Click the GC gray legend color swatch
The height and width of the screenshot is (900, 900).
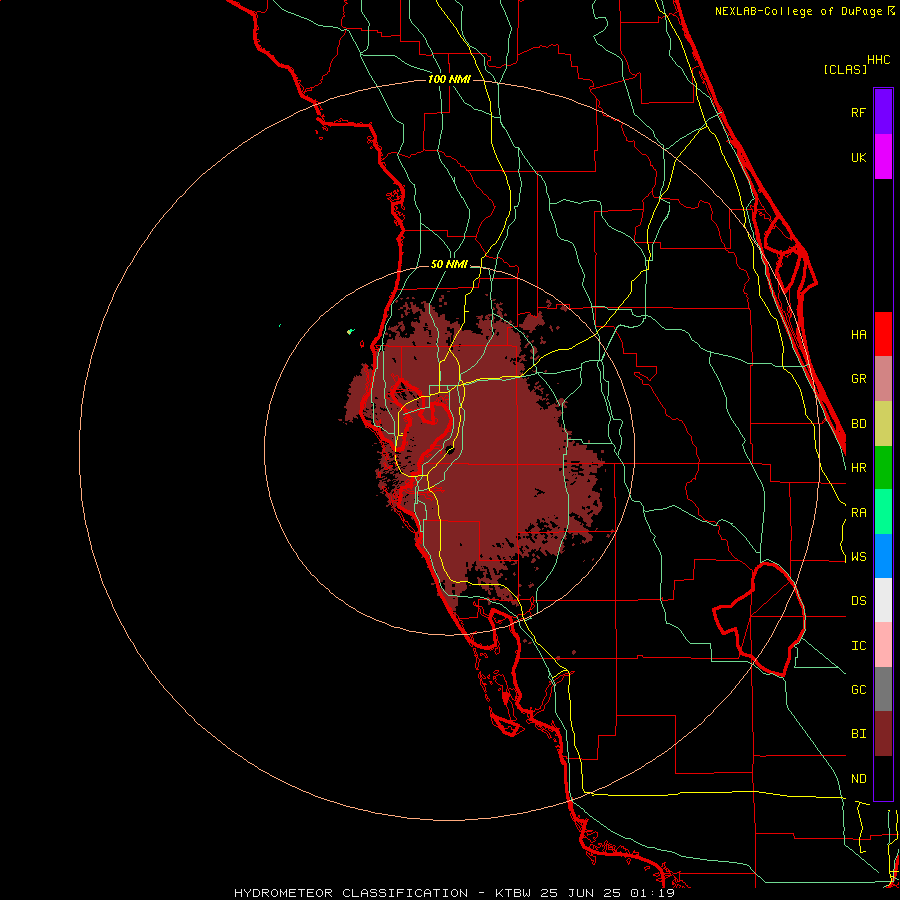(883, 689)
